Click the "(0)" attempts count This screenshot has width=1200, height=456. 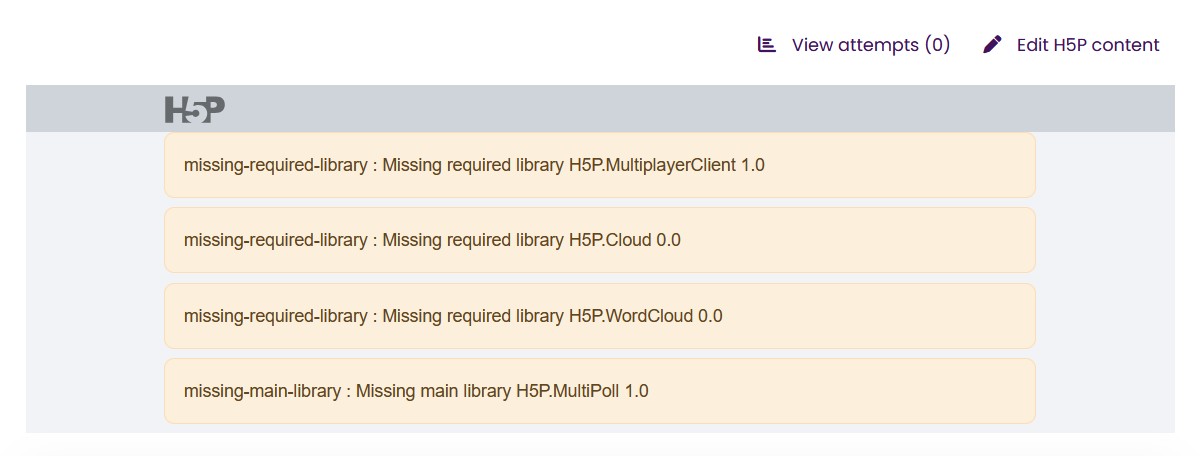point(937,45)
